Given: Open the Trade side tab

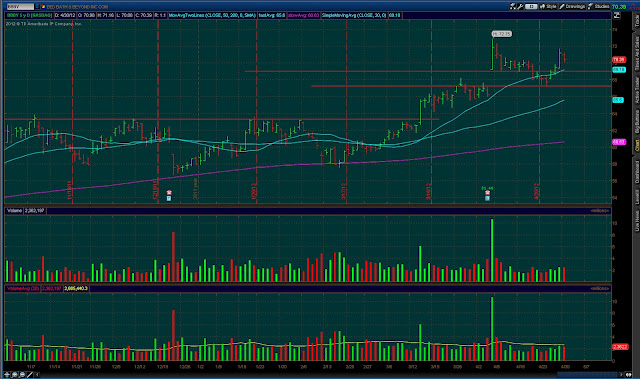Looking at the screenshot, I should 636,20.
